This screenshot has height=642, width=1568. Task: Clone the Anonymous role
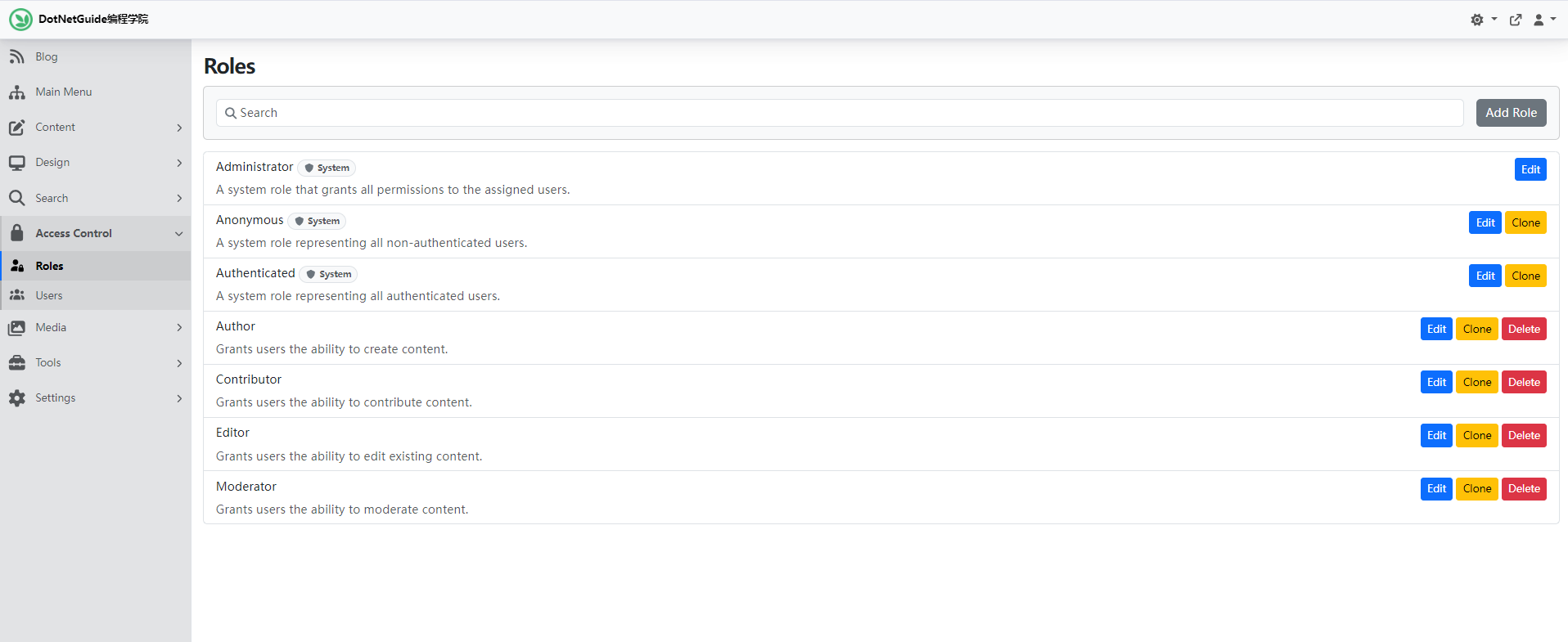tap(1525, 222)
